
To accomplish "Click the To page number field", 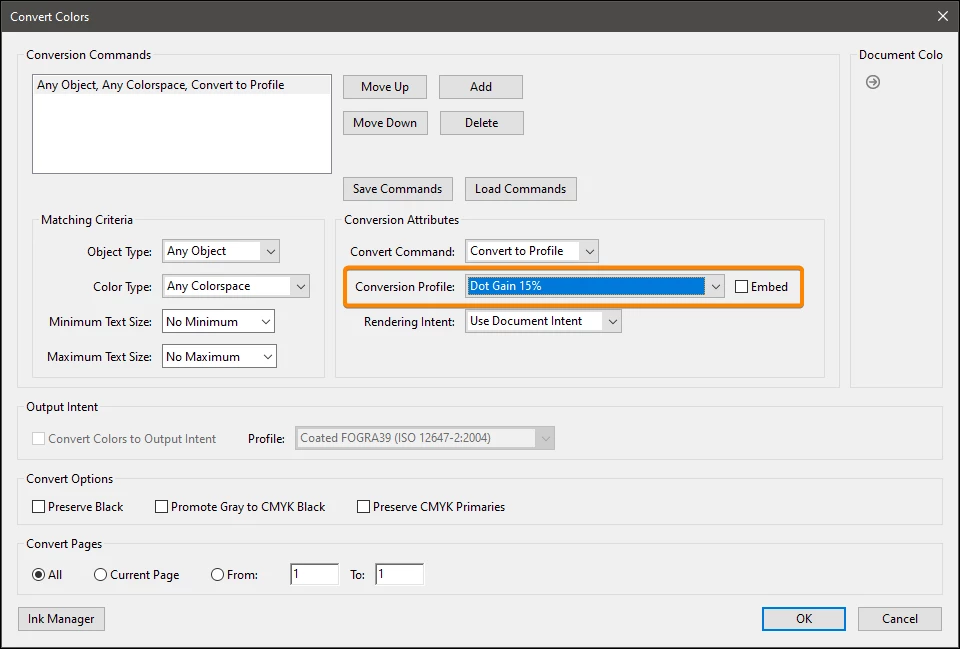I will [x=399, y=574].
